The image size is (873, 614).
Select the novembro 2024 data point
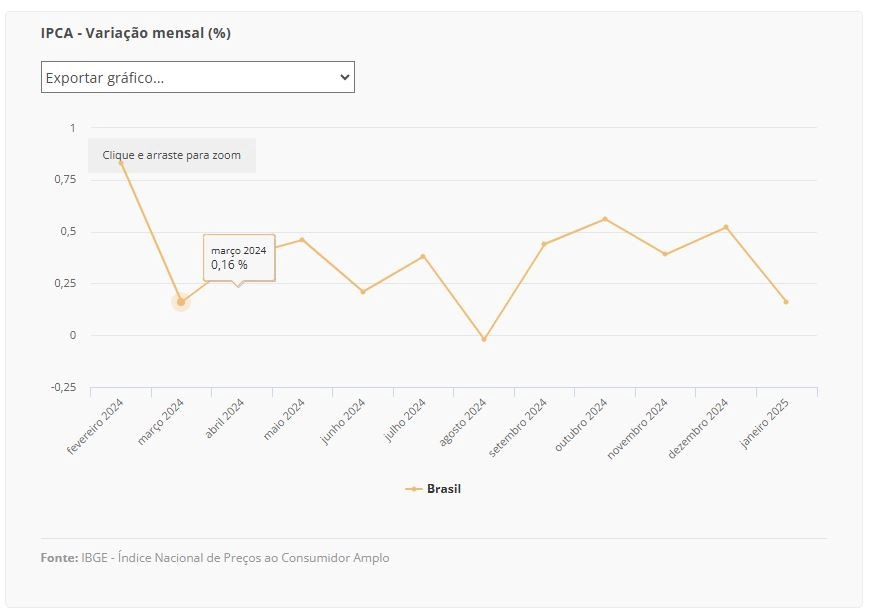665,254
